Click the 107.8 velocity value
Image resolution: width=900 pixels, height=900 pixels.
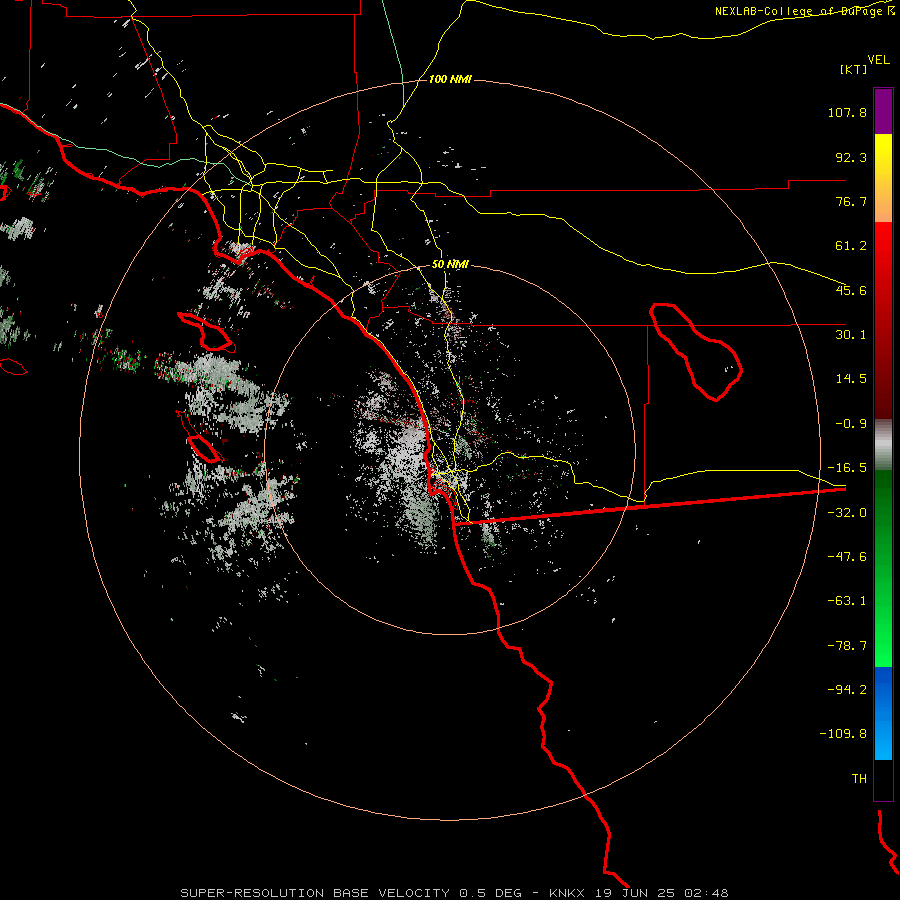coord(847,112)
